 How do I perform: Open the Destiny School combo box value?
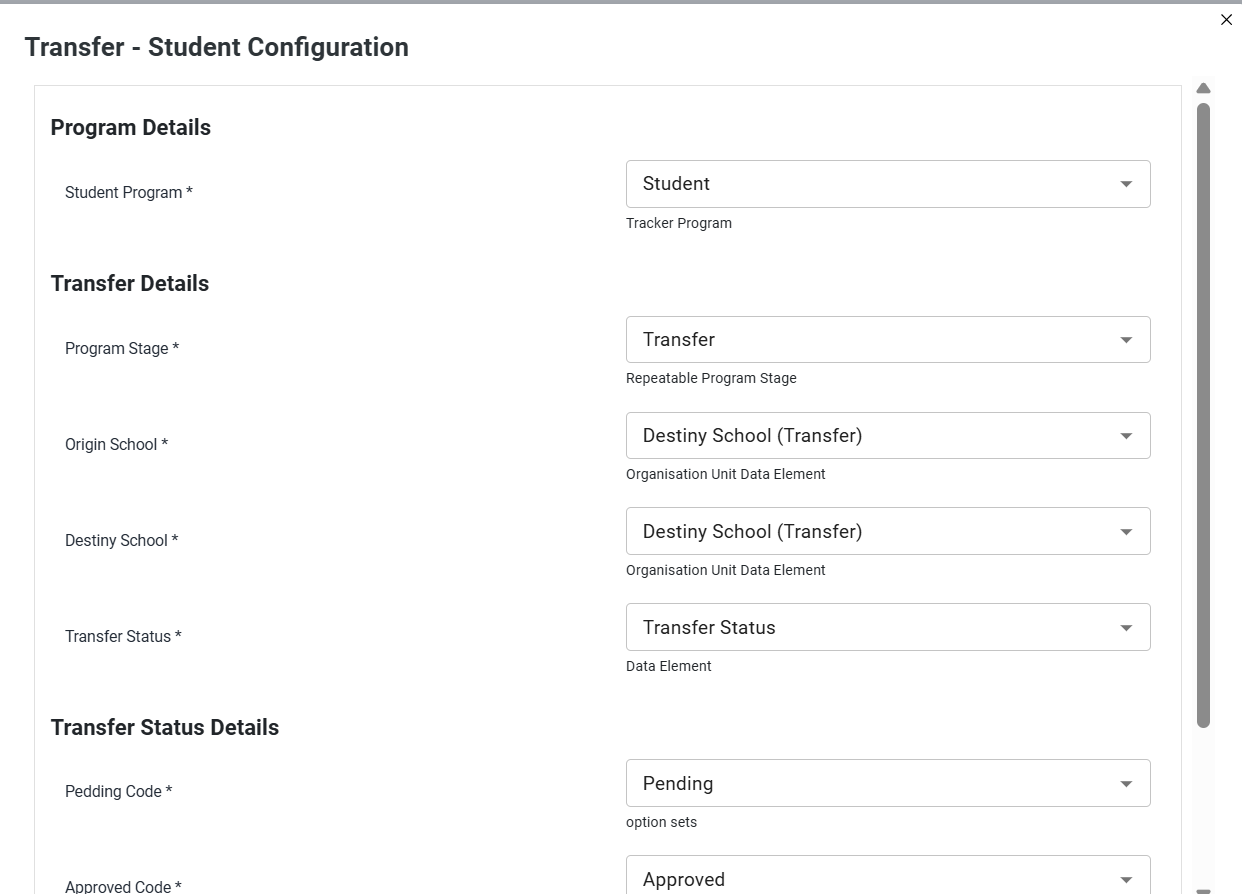888,531
